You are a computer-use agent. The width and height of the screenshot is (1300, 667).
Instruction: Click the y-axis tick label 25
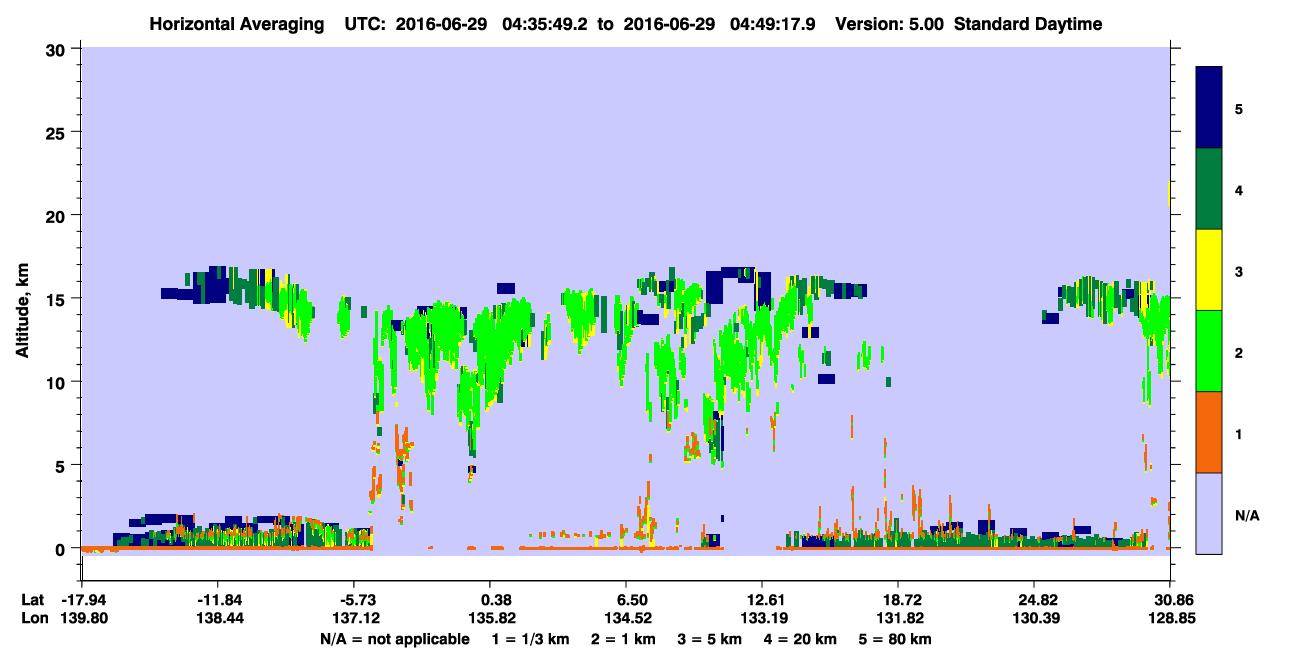tap(58, 132)
